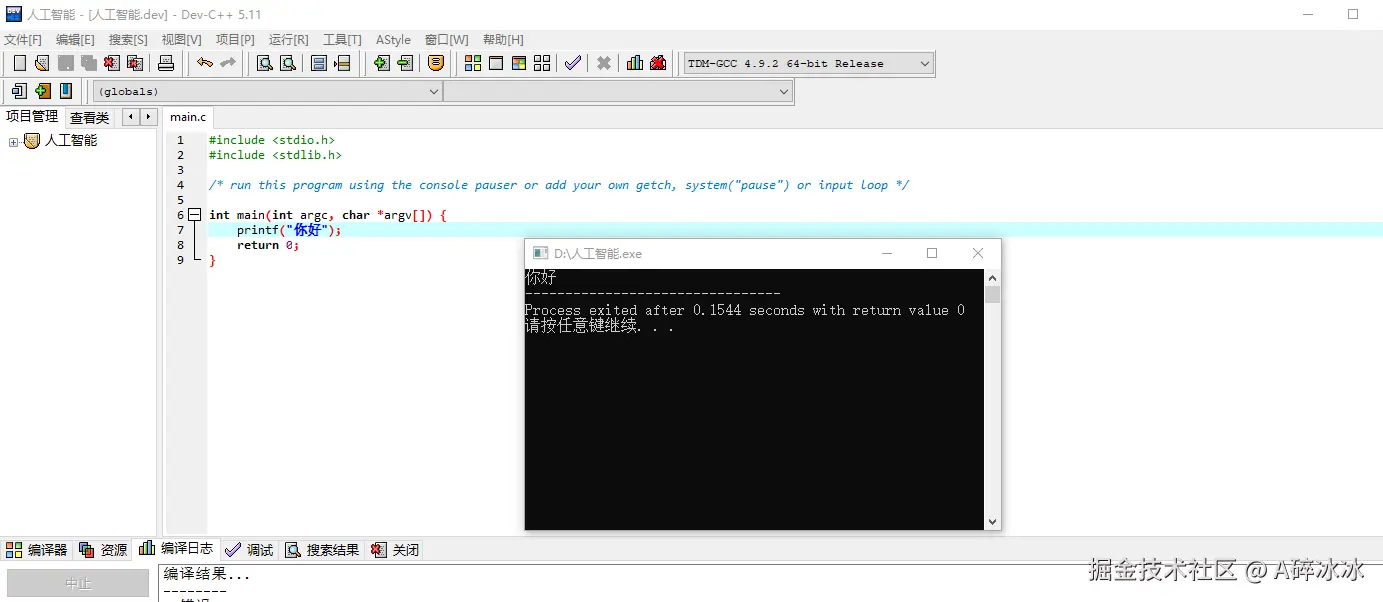
Task: Select the 项目管理 panel tab
Action: click(x=32, y=116)
